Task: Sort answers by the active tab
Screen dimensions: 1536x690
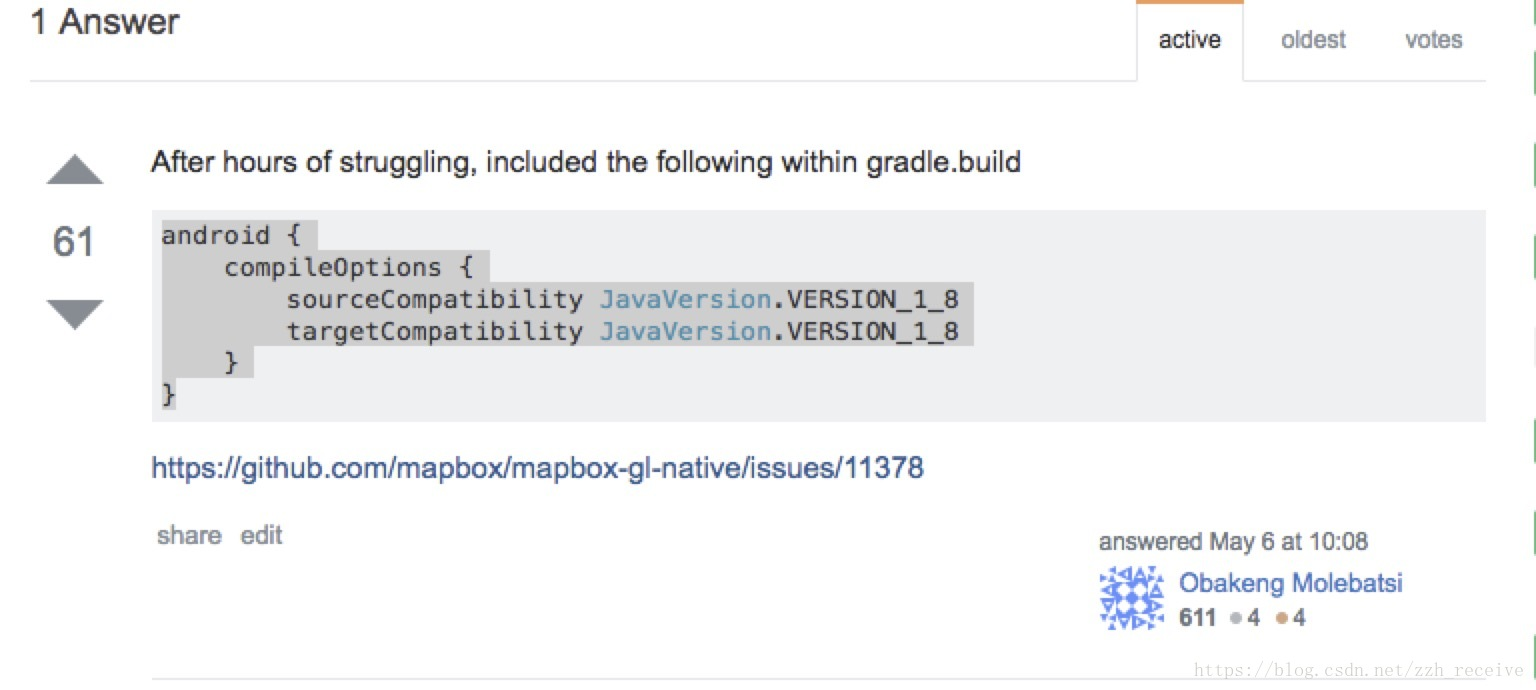Action: coord(1189,40)
